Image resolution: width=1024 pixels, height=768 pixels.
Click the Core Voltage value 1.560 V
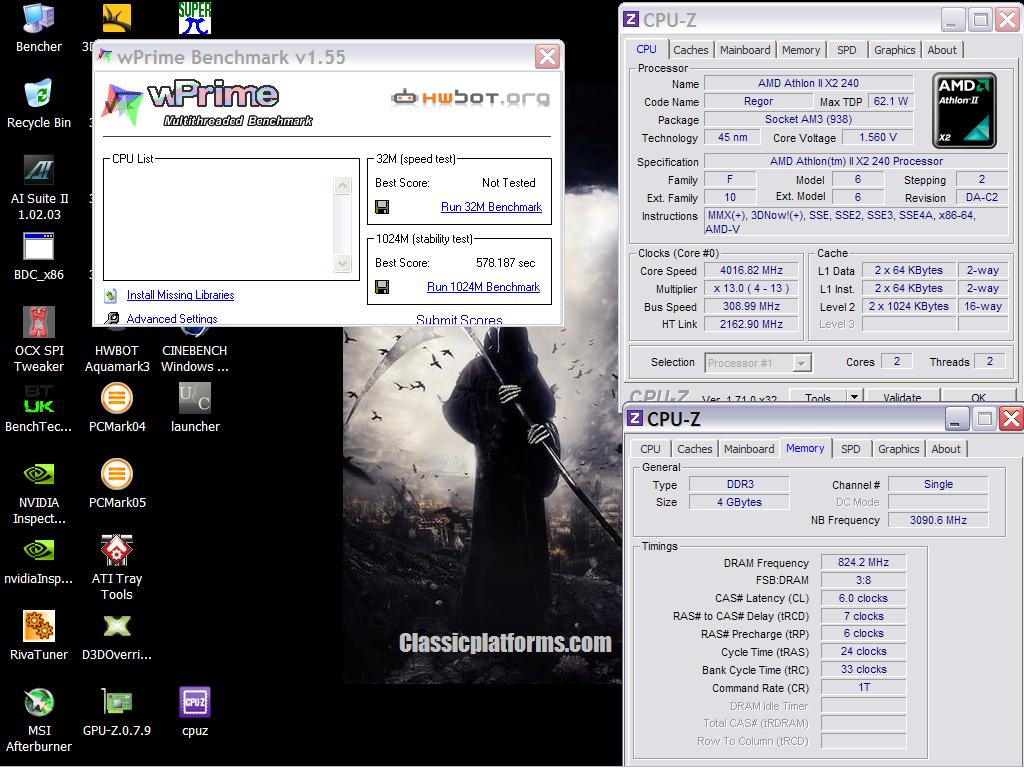[x=877, y=138]
